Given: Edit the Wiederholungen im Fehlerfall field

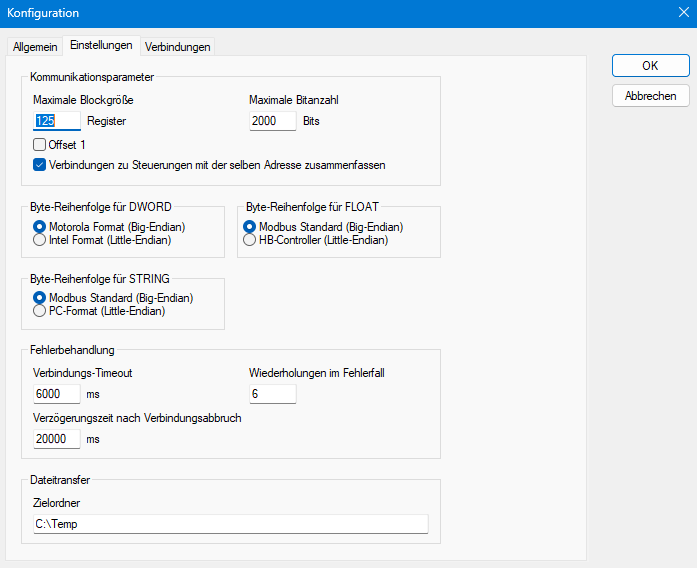Looking at the screenshot, I should pos(272,395).
